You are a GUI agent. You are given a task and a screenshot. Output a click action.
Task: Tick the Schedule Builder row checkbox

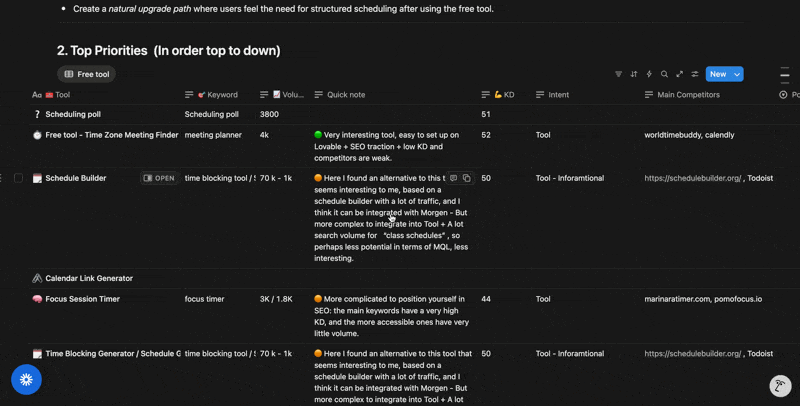click(x=18, y=179)
